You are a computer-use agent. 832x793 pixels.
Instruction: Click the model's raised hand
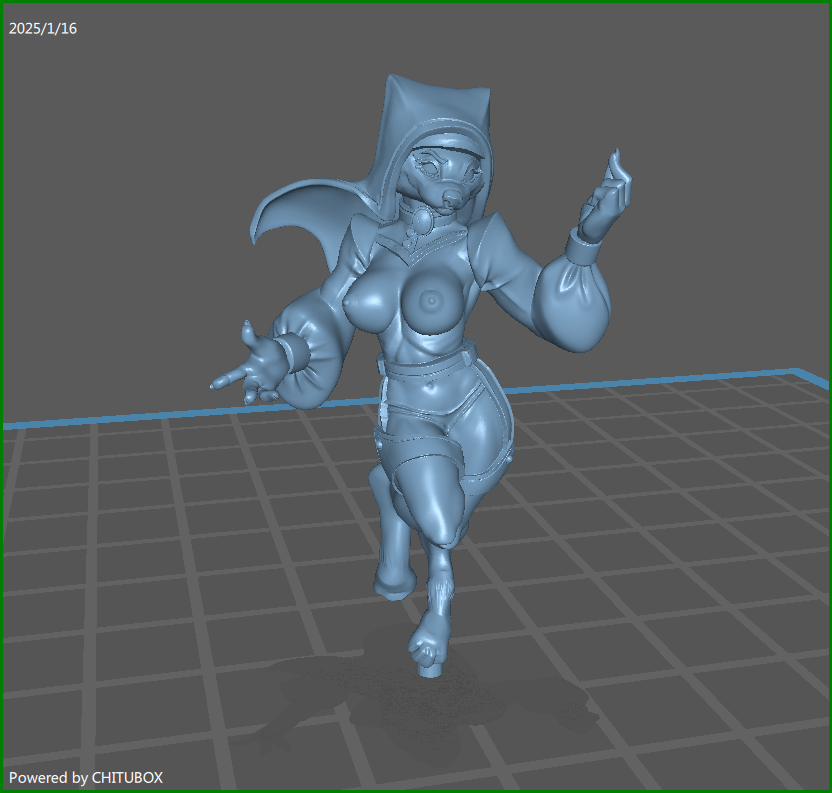[608, 200]
